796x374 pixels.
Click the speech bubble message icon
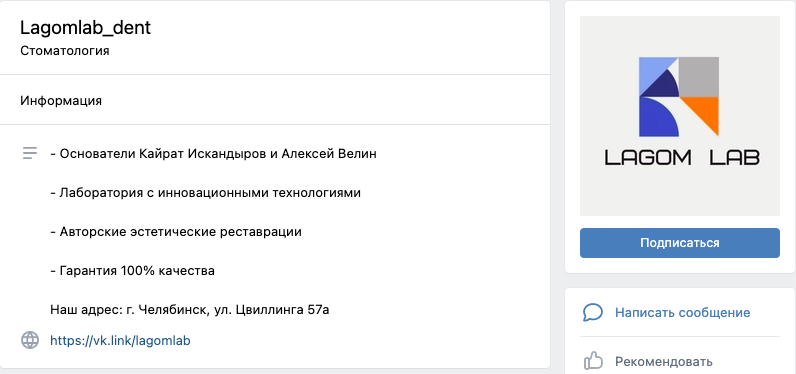tap(593, 313)
